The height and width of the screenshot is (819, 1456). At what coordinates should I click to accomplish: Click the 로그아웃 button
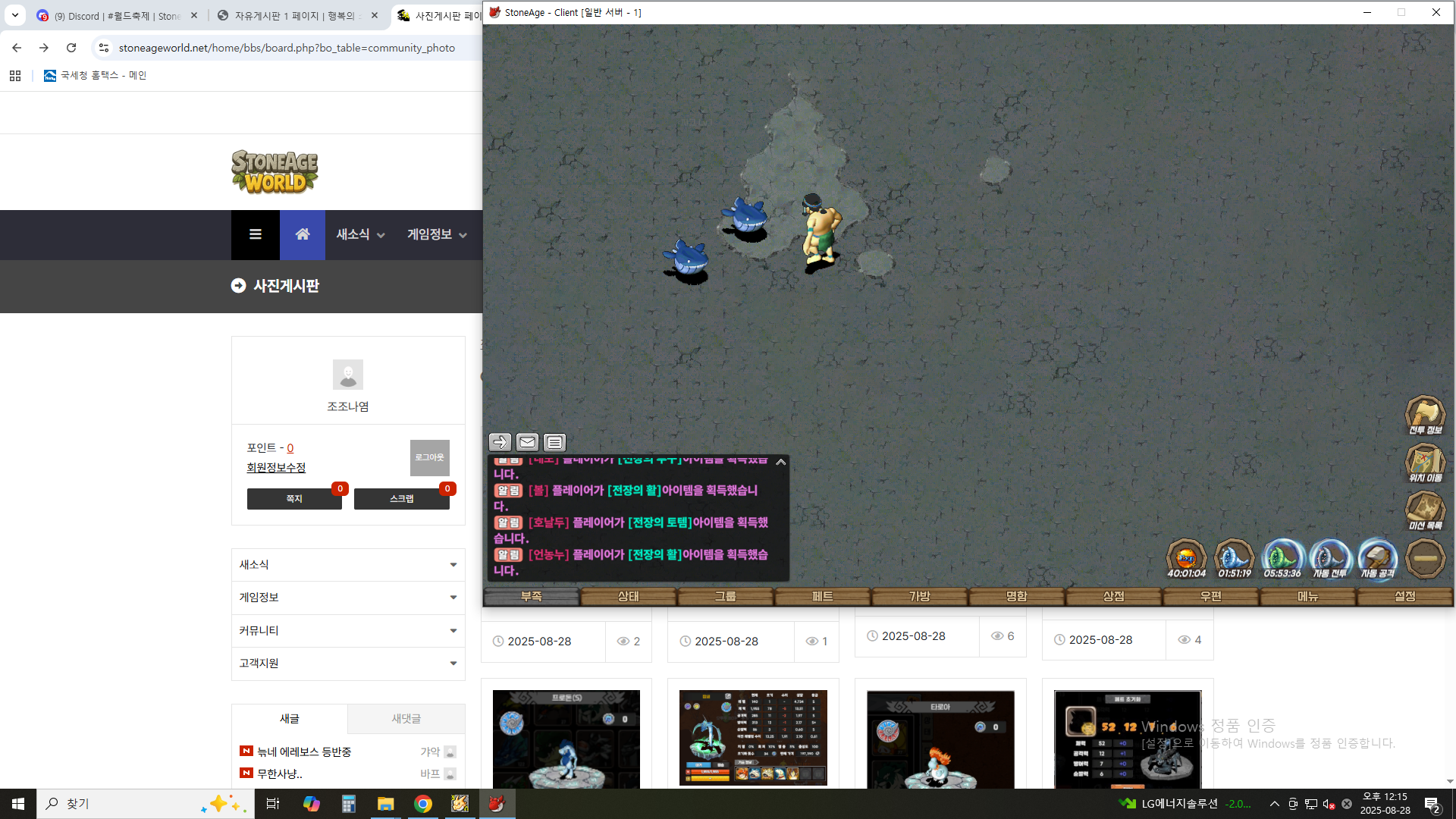pos(429,457)
